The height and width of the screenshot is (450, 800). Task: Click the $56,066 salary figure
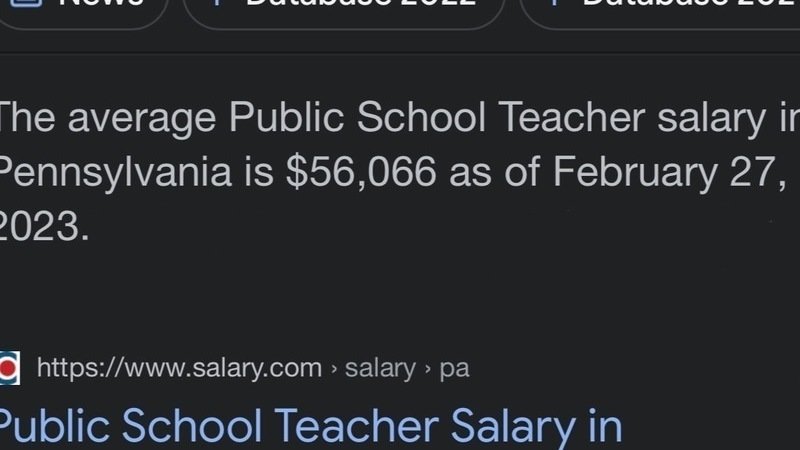point(361,173)
